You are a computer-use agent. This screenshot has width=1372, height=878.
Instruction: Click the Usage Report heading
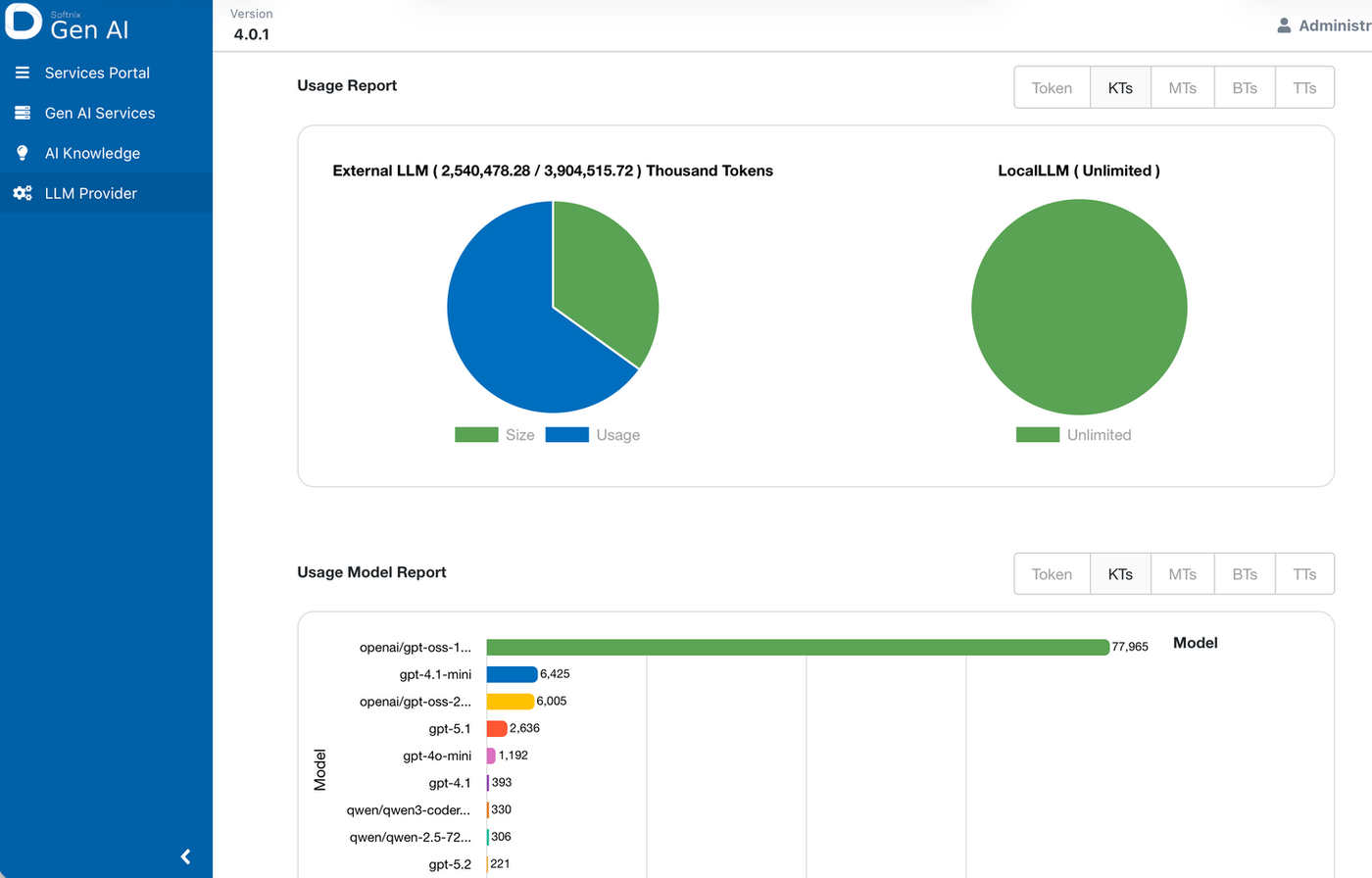(x=347, y=85)
